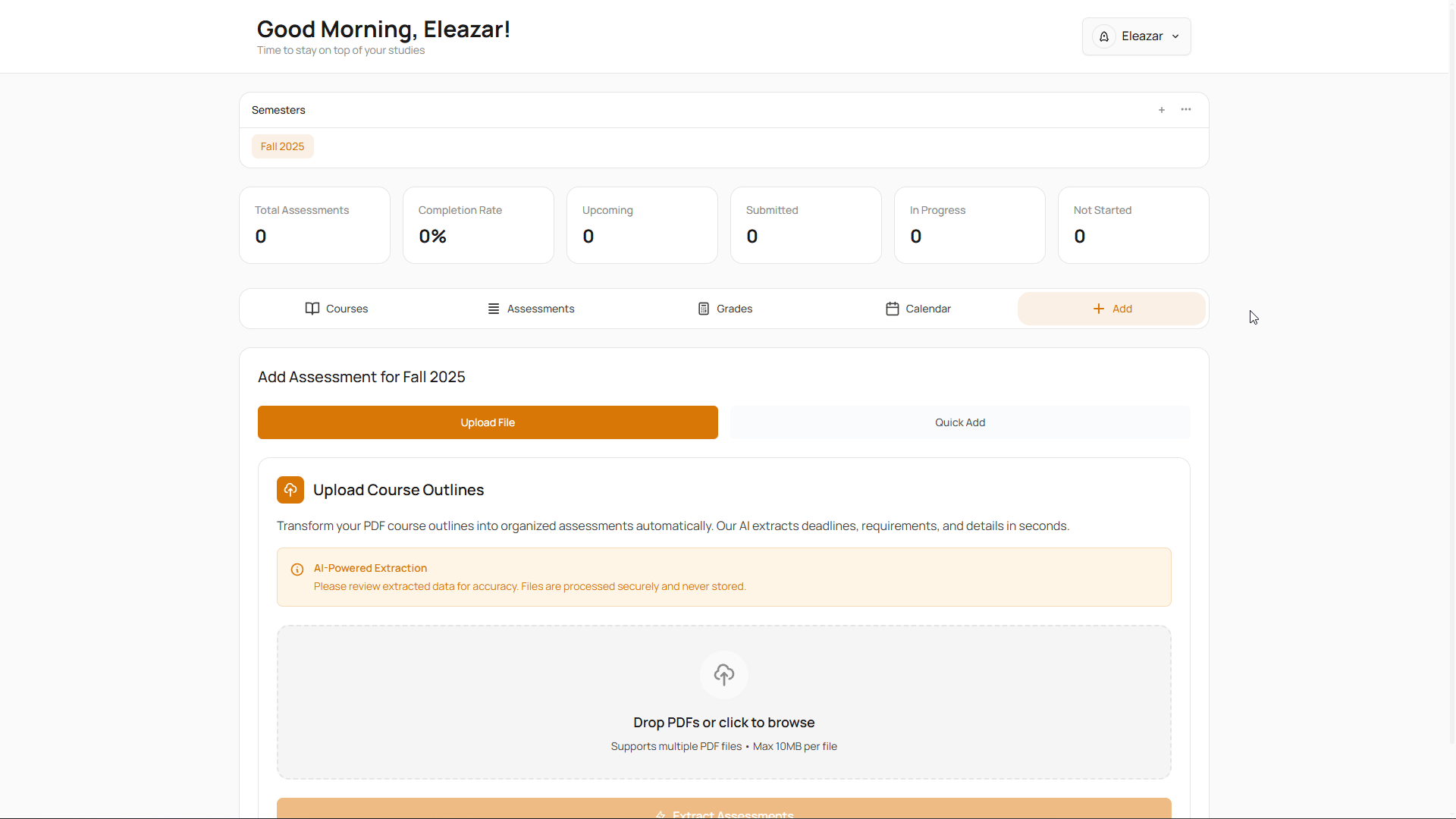Viewport: 1456px width, 819px height.
Task: Switch to the Assessments tab
Action: tap(531, 309)
